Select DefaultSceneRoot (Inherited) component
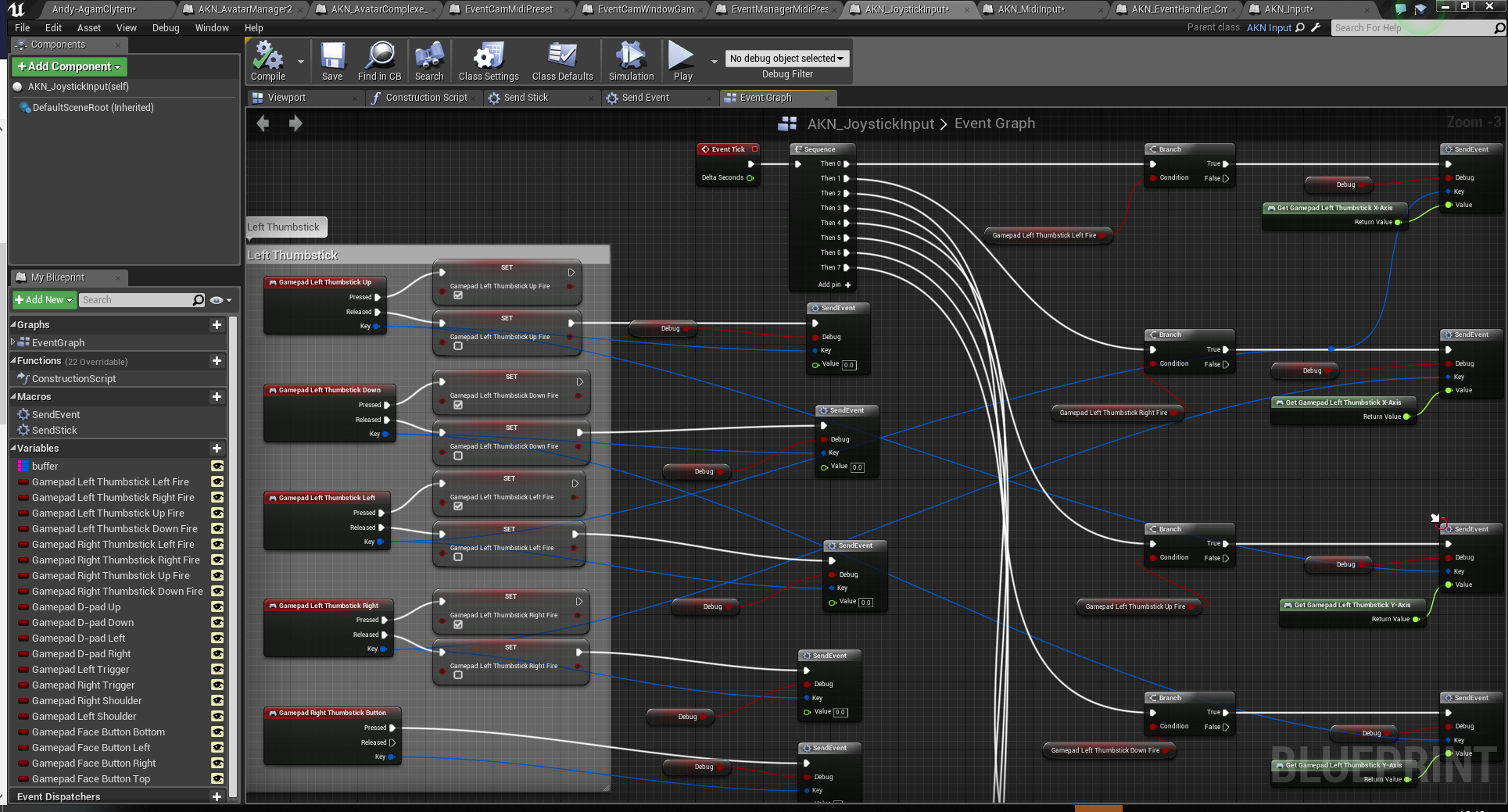Viewport: 1508px width, 812px height. tap(93, 108)
